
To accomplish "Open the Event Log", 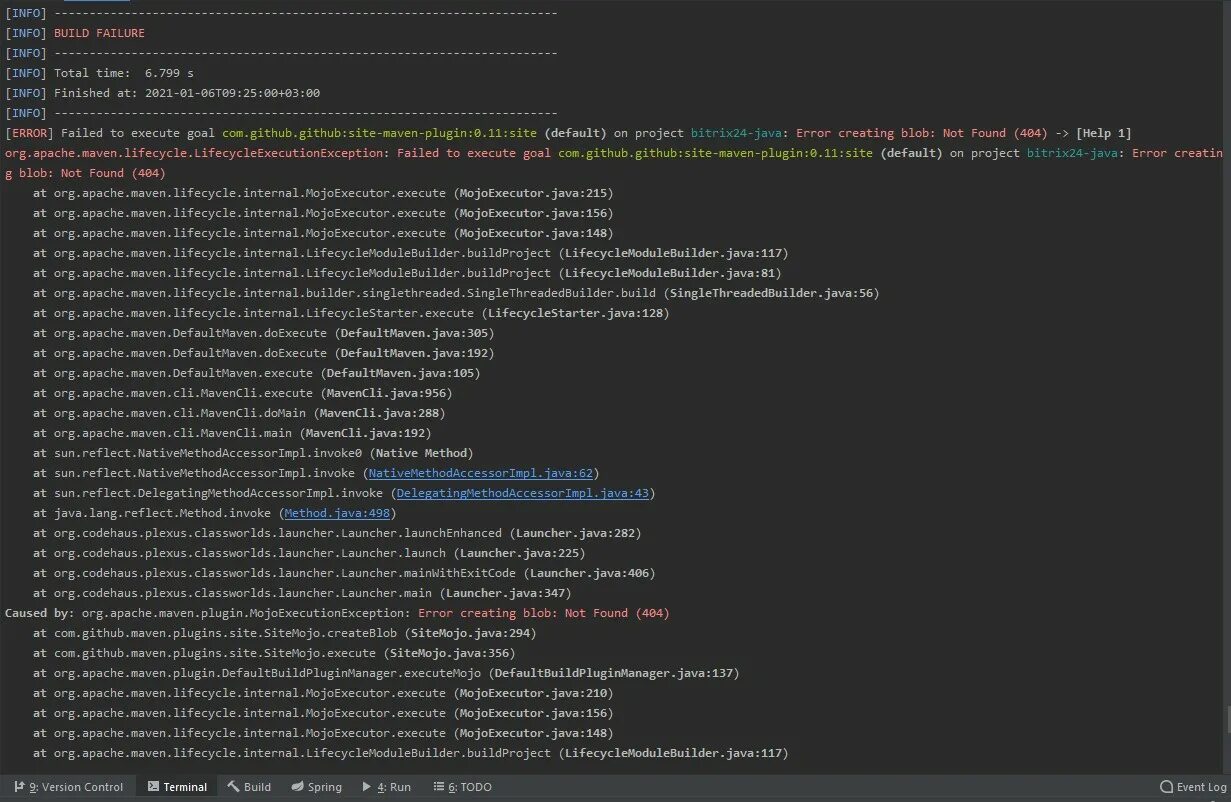I will point(1193,787).
